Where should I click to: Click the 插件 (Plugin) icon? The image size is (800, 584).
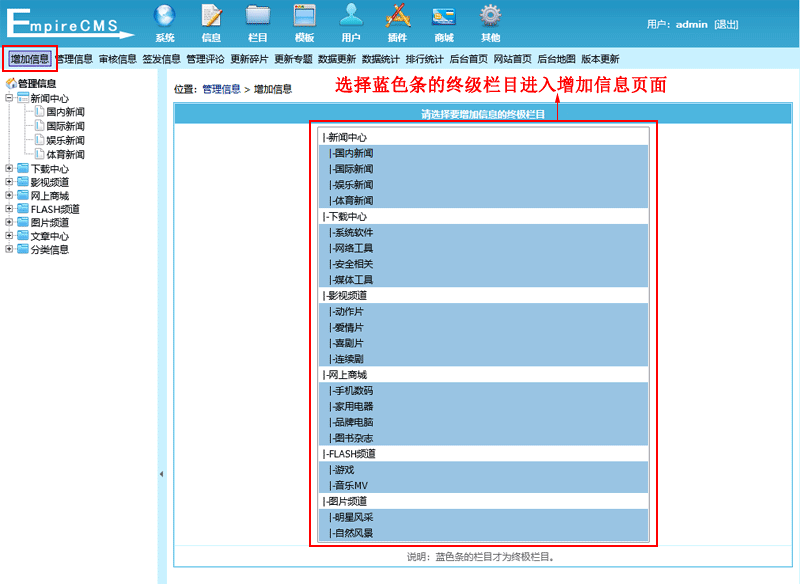[x=397, y=16]
